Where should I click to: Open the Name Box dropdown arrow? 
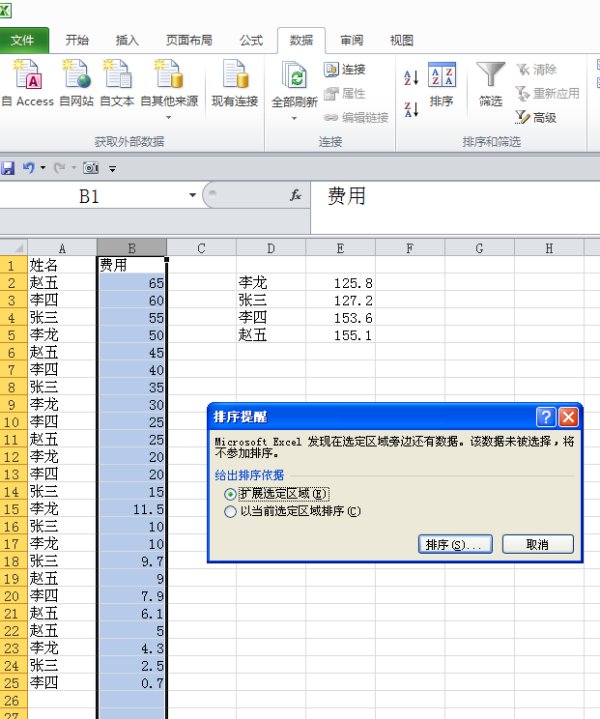(x=193, y=195)
